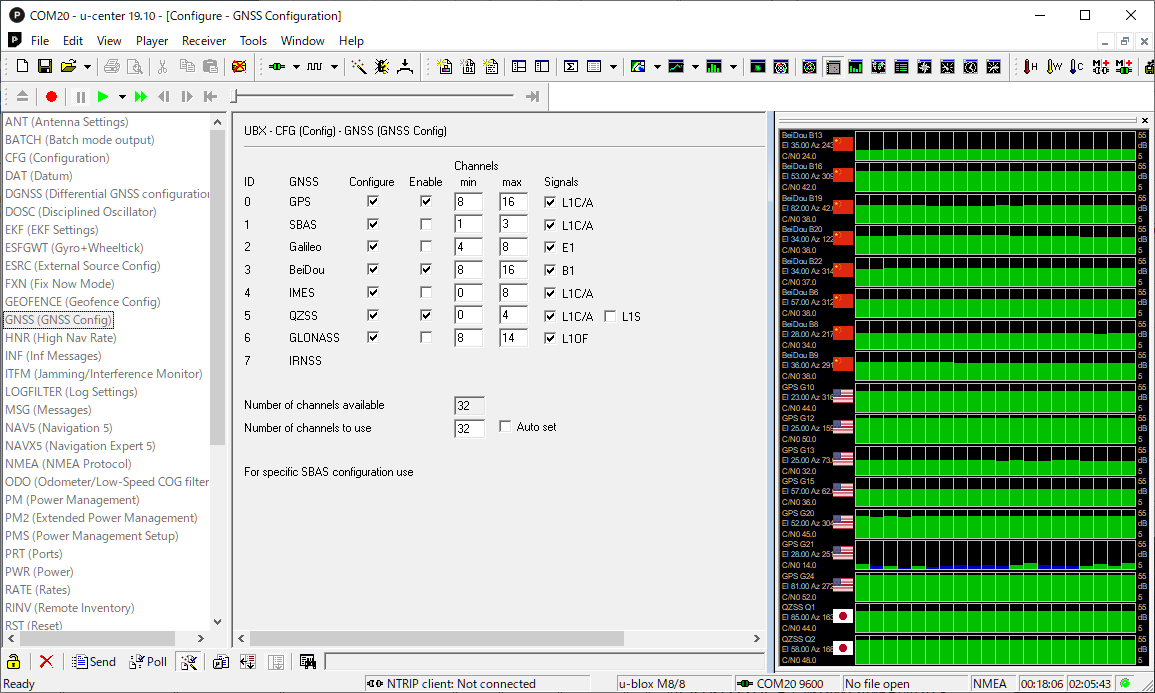The height and width of the screenshot is (693, 1155).
Task: Click the green fast-forward button
Action: [x=141, y=96]
